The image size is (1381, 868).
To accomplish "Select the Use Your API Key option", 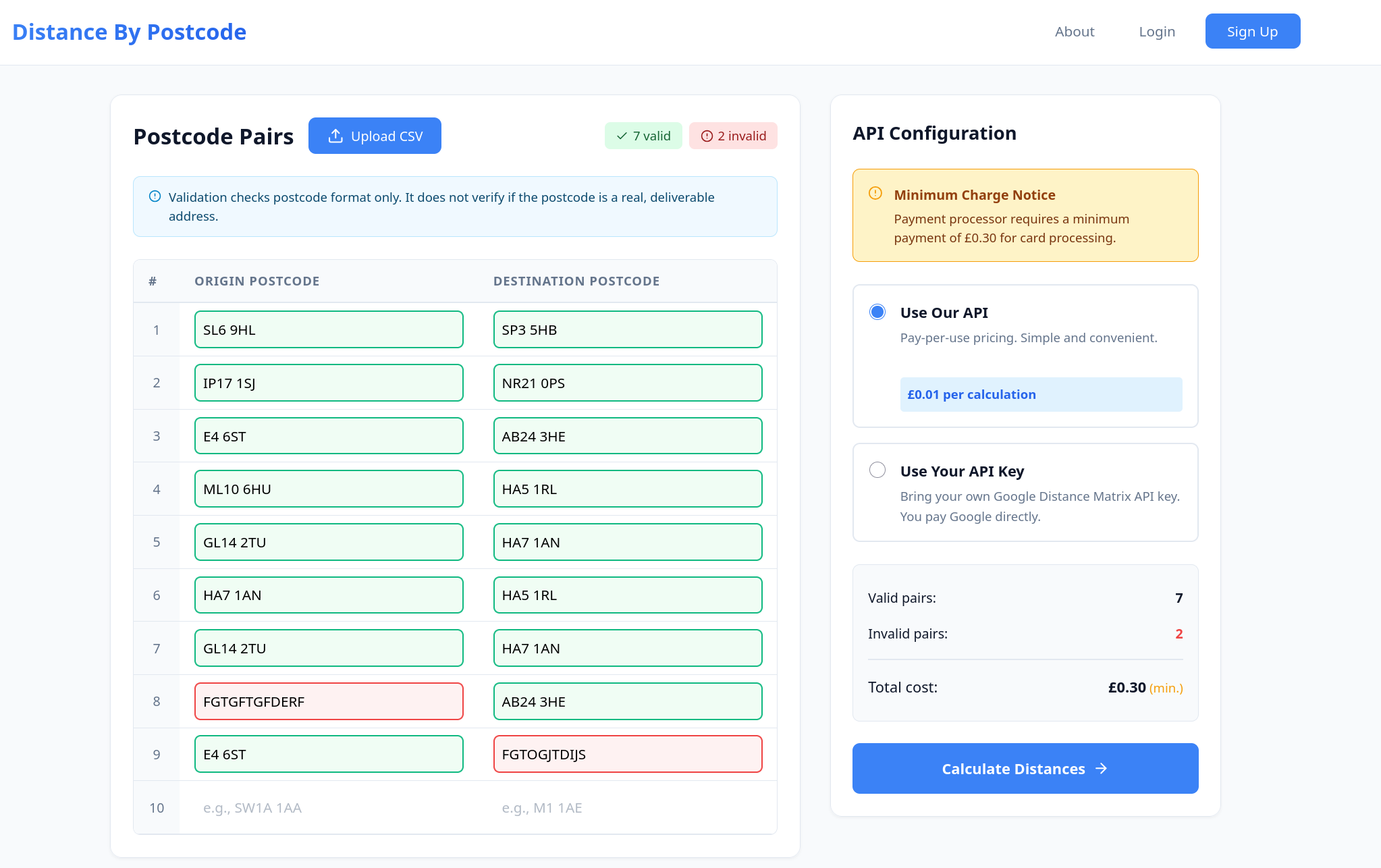I will [877, 470].
